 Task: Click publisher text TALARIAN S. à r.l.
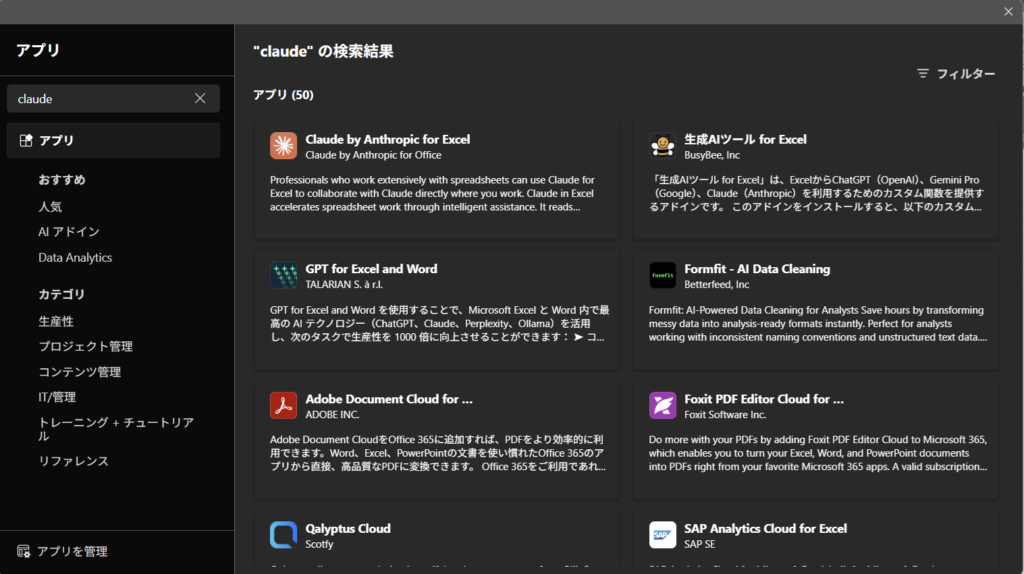point(344,284)
